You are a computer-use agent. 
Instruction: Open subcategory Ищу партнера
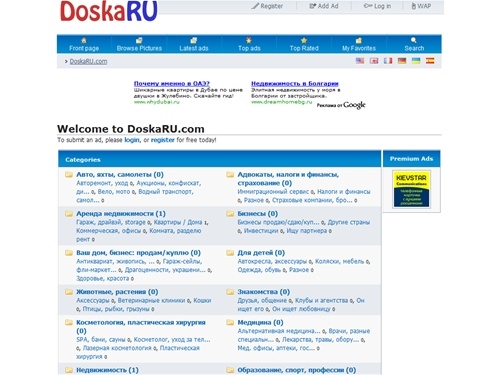coord(307,231)
